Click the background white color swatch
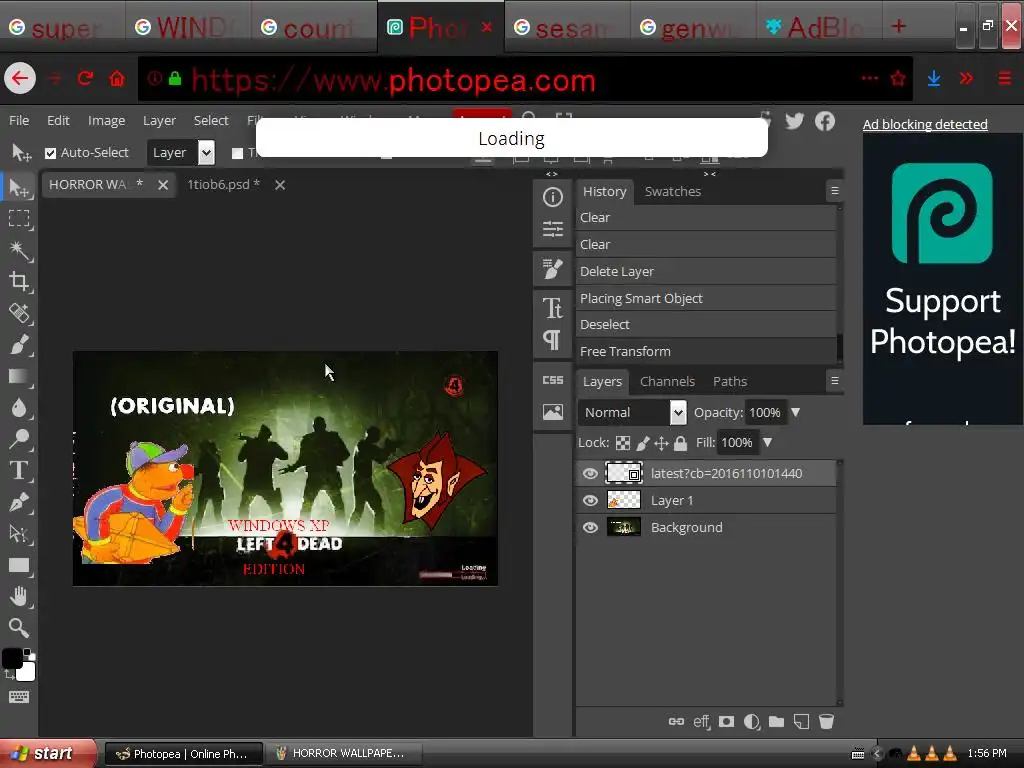Screen dimensions: 1024x768 (x=26, y=671)
